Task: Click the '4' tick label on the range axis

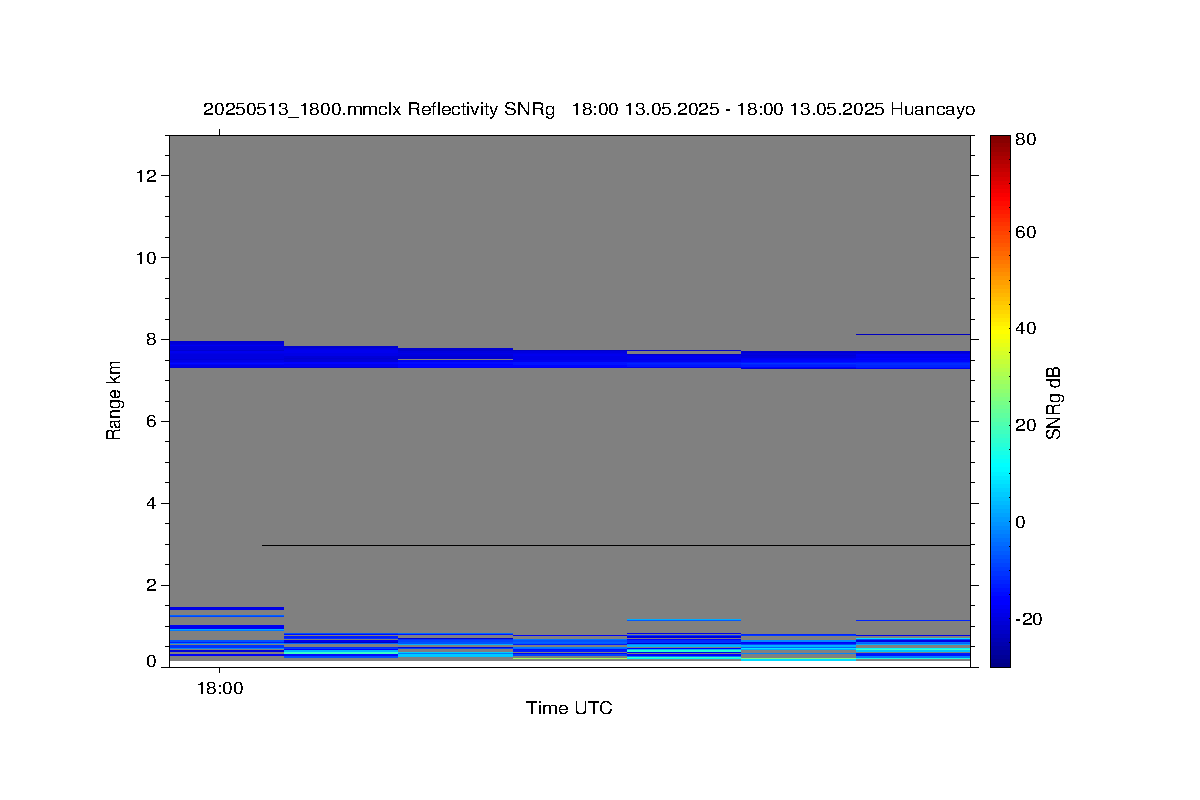Action: pyautogui.click(x=153, y=503)
